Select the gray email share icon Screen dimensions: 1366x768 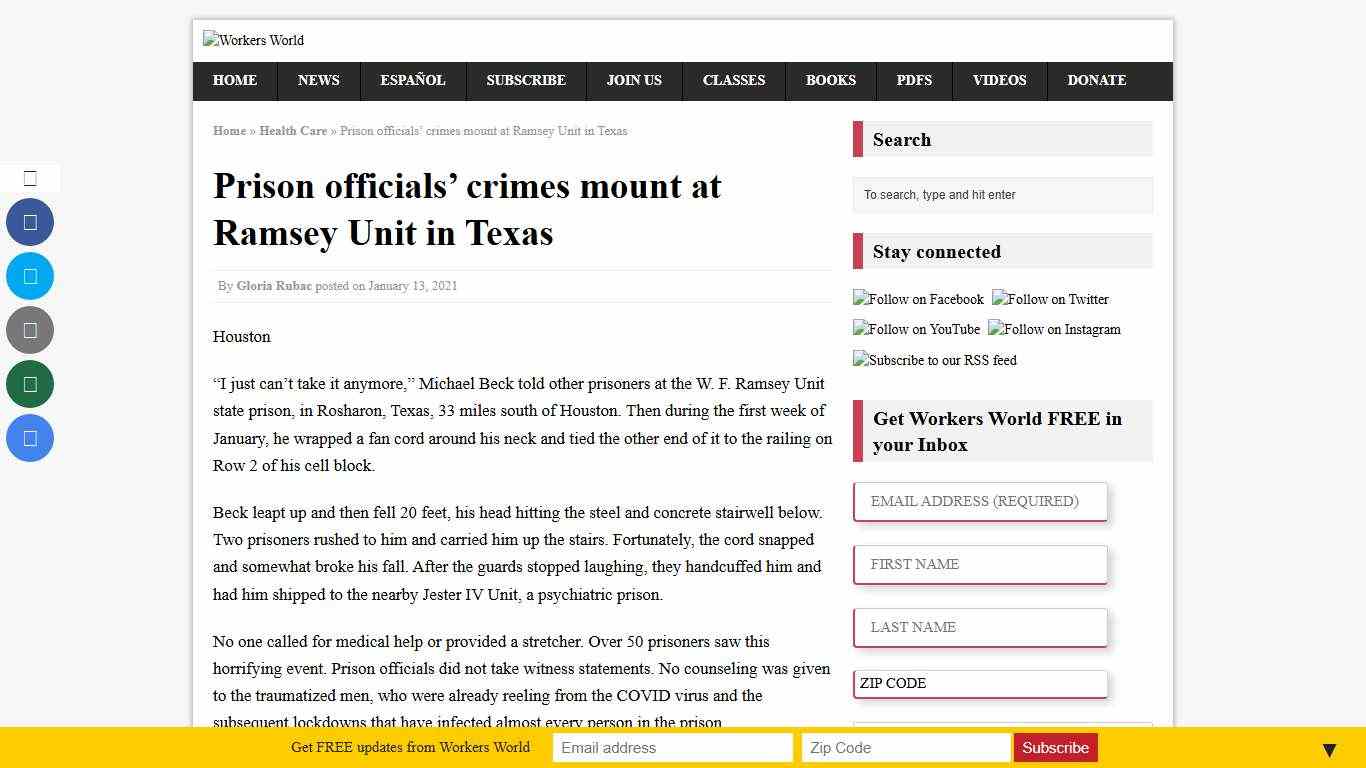pyautogui.click(x=30, y=330)
